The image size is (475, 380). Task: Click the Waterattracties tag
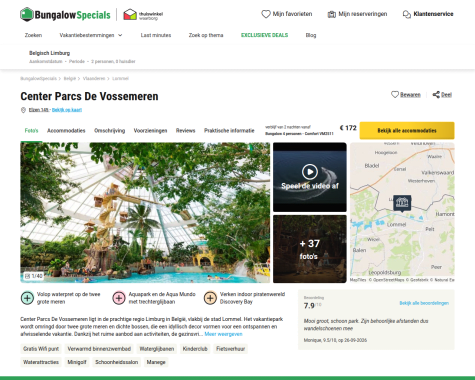tap(41, 362)
